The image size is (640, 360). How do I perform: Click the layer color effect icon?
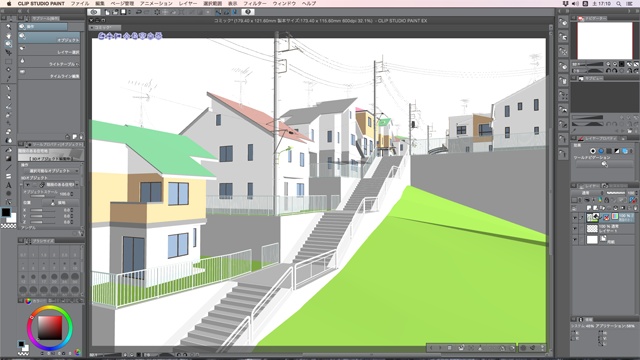pos(625,151)
